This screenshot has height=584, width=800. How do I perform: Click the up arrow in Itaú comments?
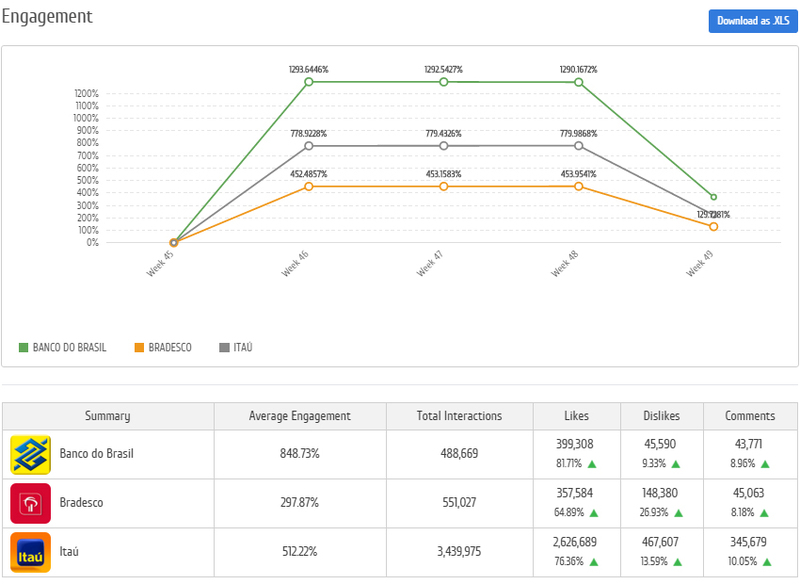766,562
